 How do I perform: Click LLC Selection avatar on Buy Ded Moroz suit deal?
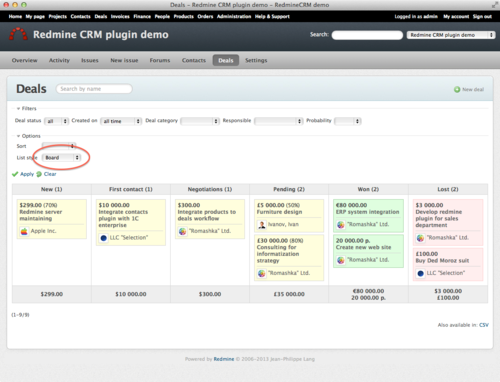(420, 273)
